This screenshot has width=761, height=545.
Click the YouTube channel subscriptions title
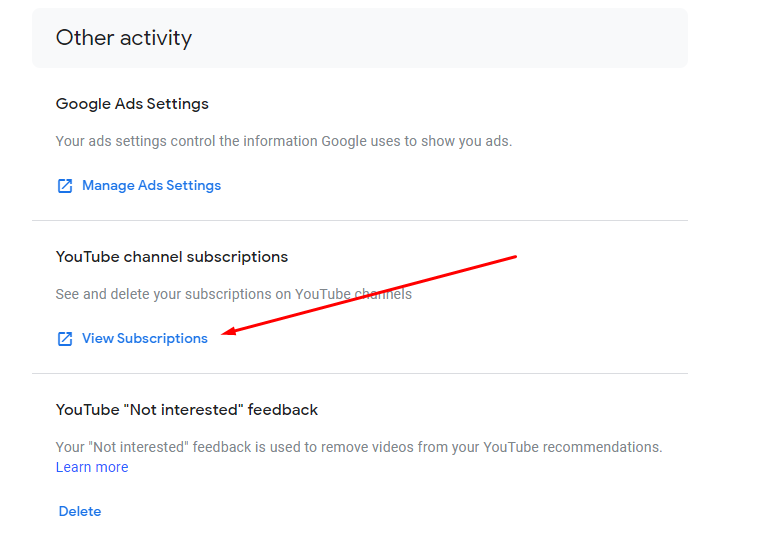pyautogui.click(x=172, y=257)
